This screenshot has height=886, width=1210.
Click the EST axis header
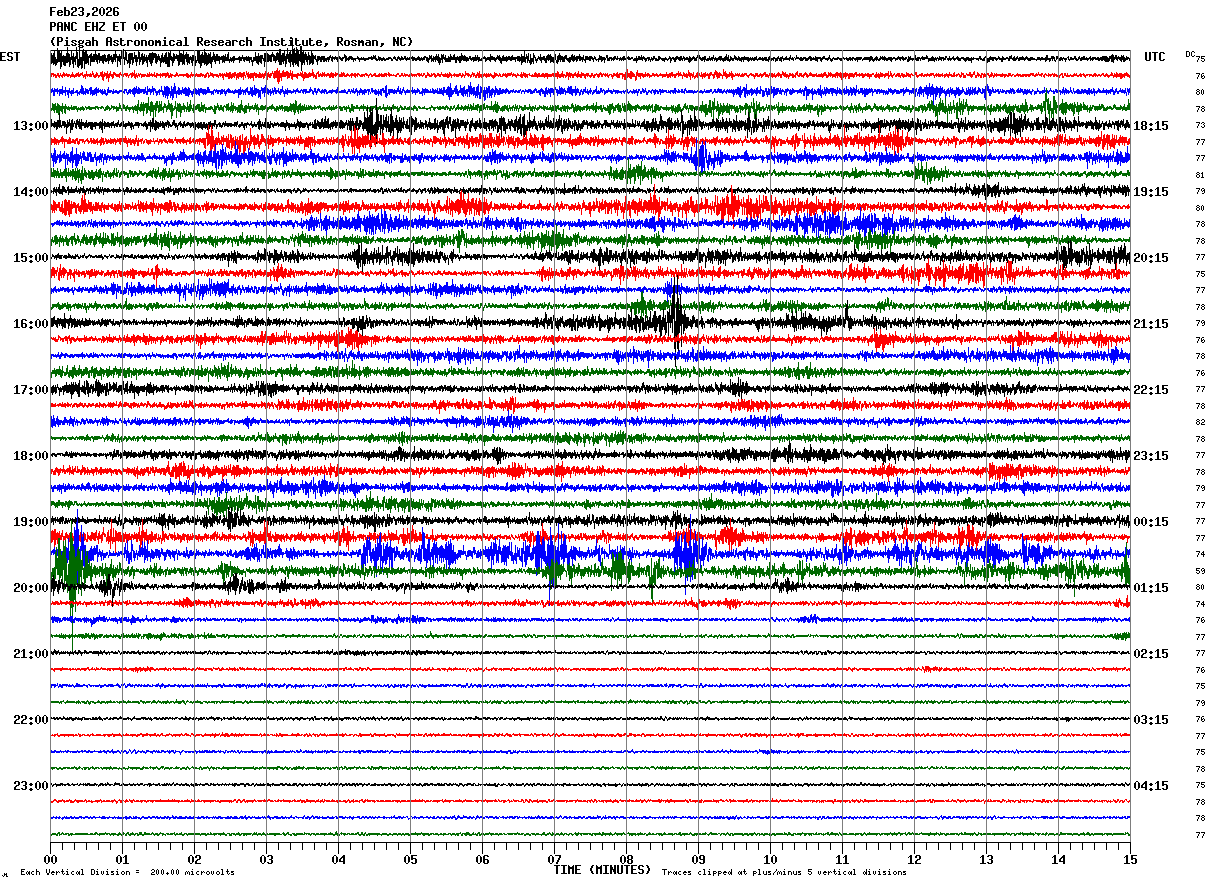point(10,57)
